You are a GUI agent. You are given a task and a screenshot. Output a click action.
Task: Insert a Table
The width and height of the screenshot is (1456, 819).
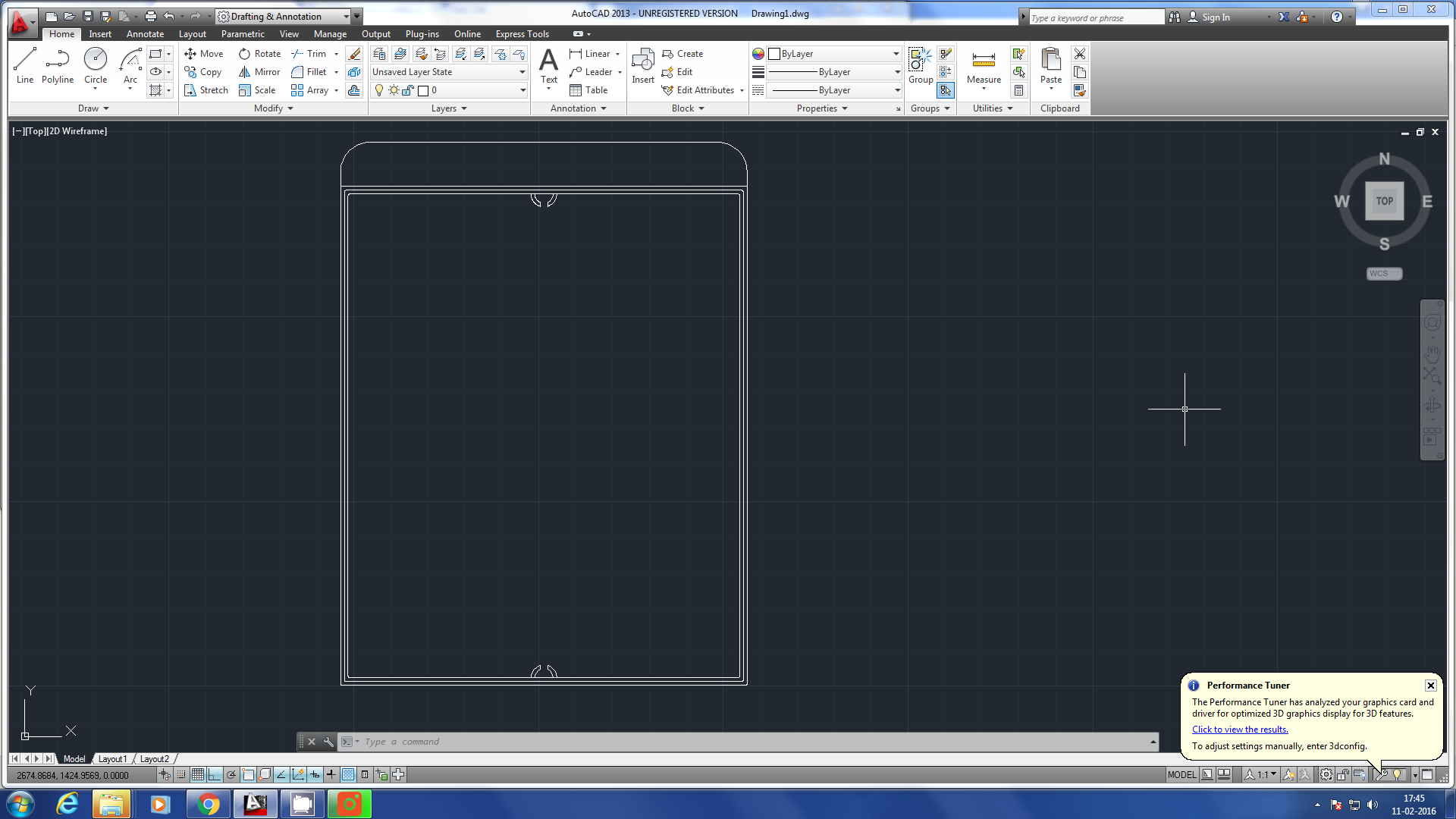(x=588, y=90)
